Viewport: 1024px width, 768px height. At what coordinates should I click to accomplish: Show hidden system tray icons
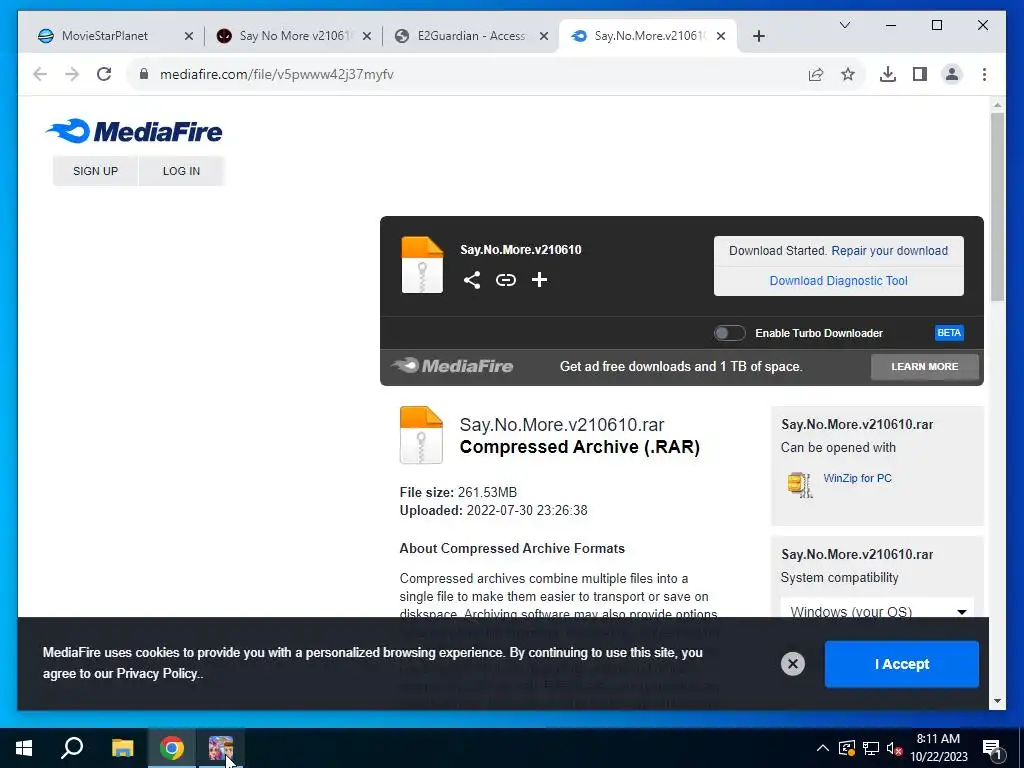[823, 748]
